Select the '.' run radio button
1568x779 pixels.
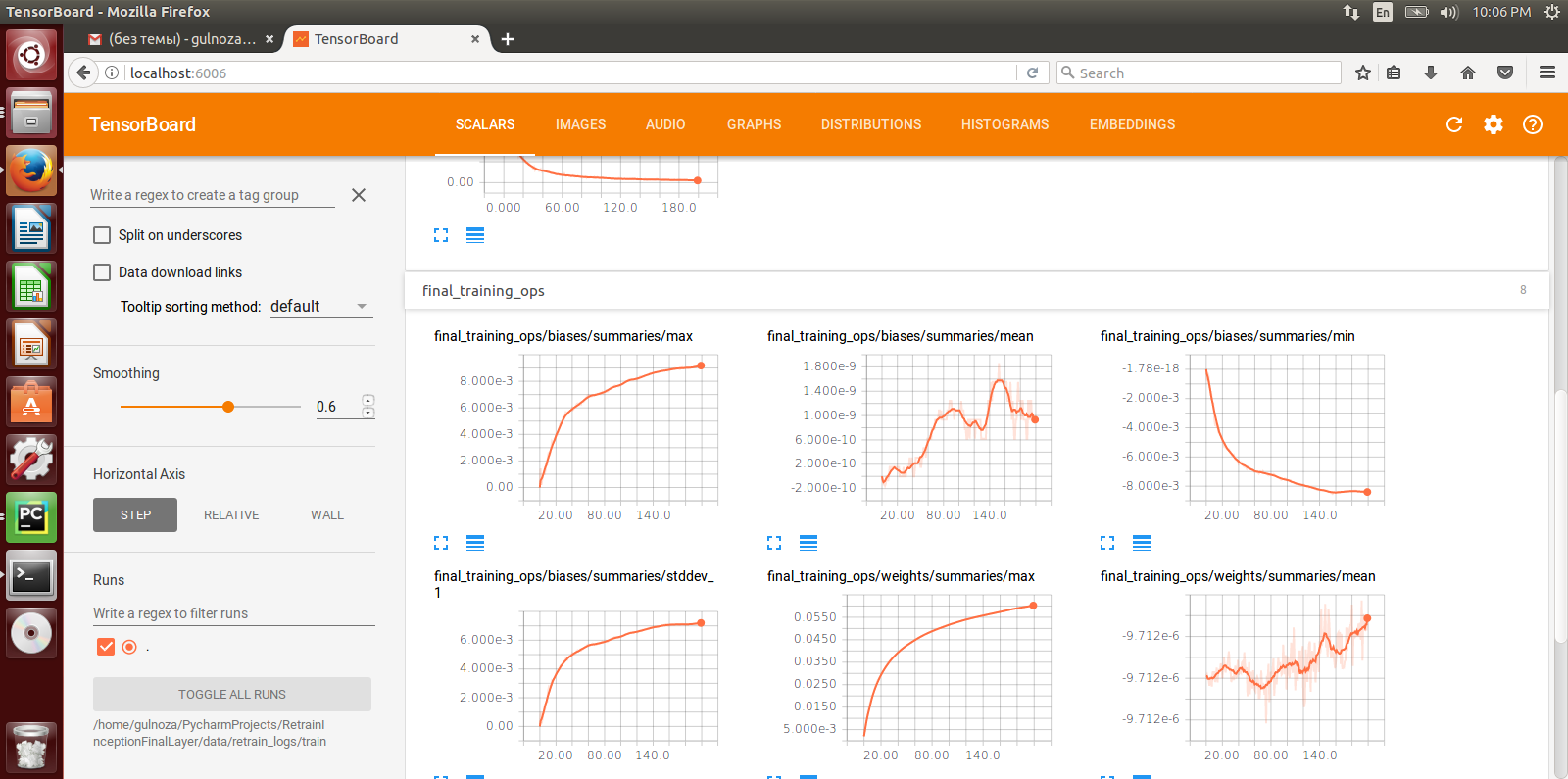click(129, 647)
